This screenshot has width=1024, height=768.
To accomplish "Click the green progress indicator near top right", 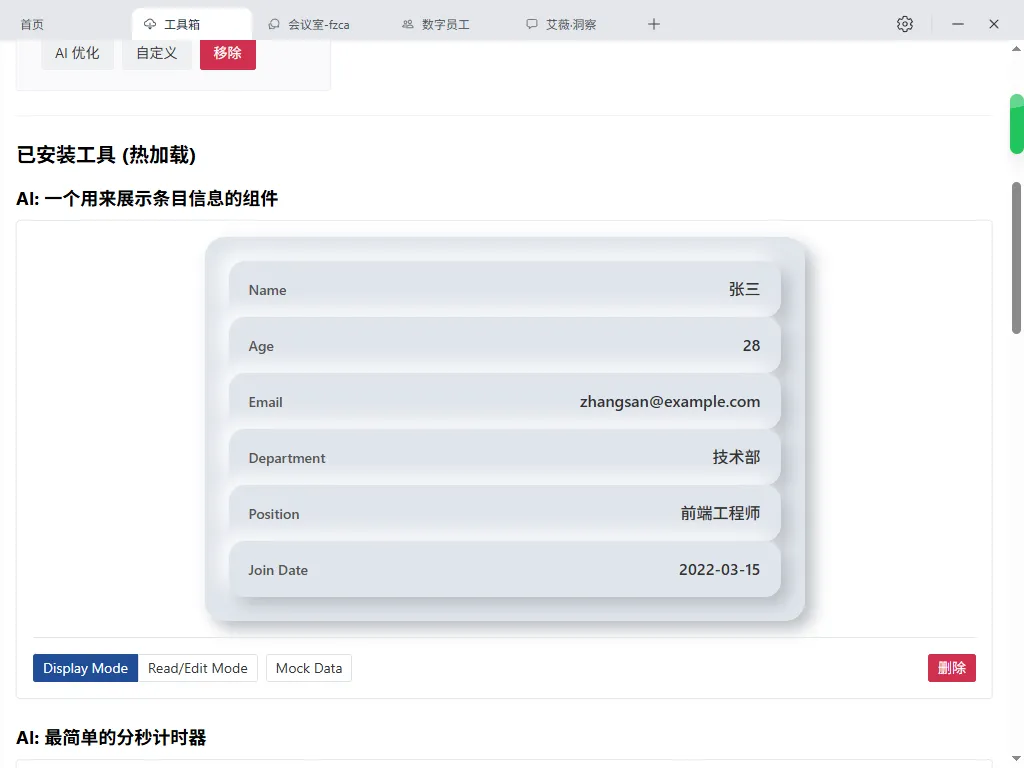I will coord(1017,125).
